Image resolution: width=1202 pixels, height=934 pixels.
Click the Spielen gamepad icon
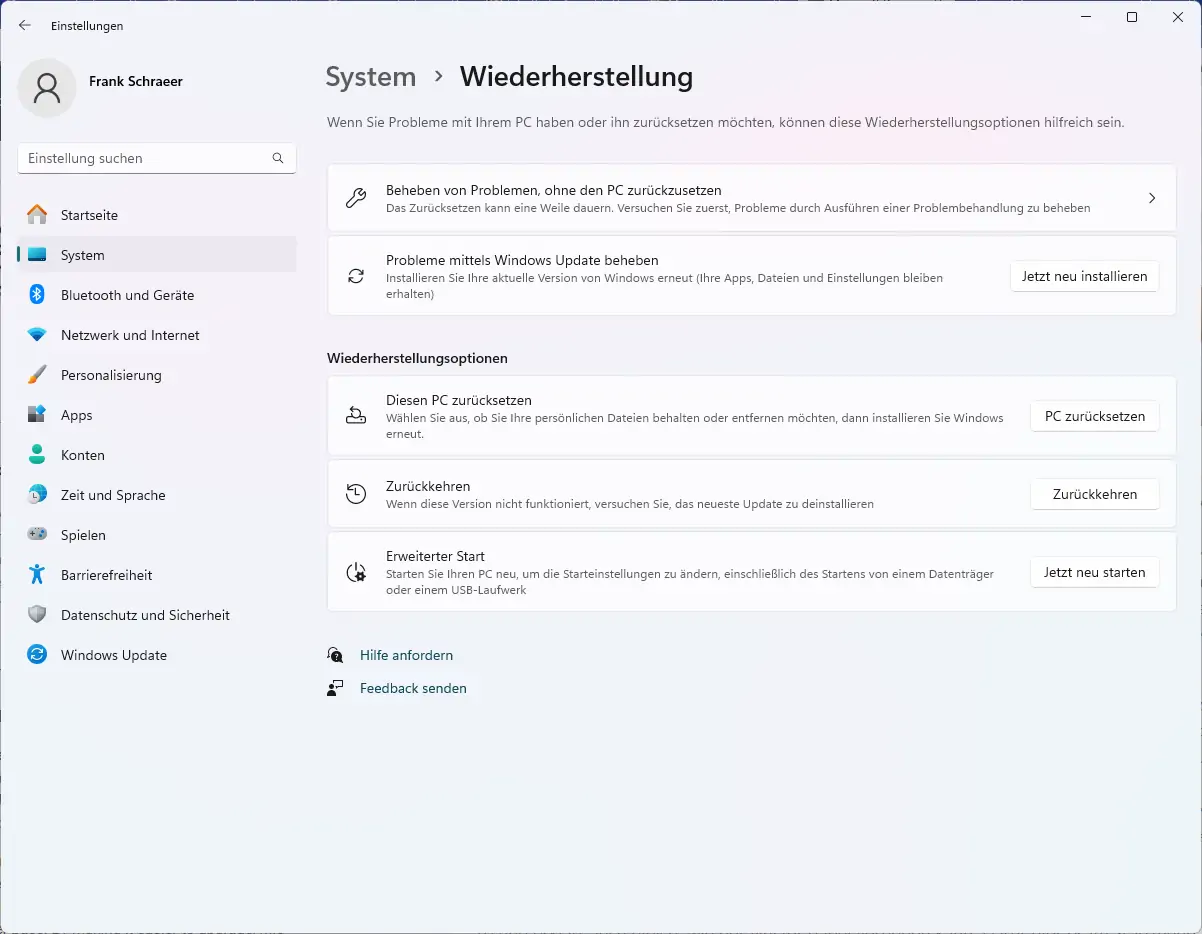37,535
